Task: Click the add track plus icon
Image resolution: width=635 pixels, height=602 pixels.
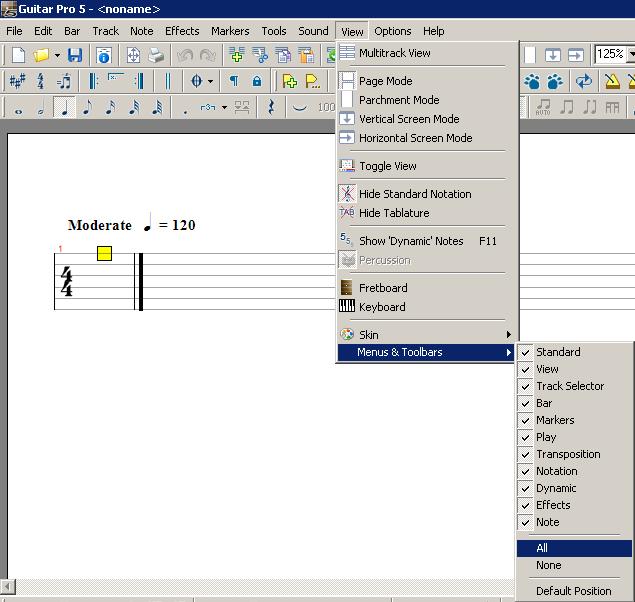Action: click(x=237, y=55)
